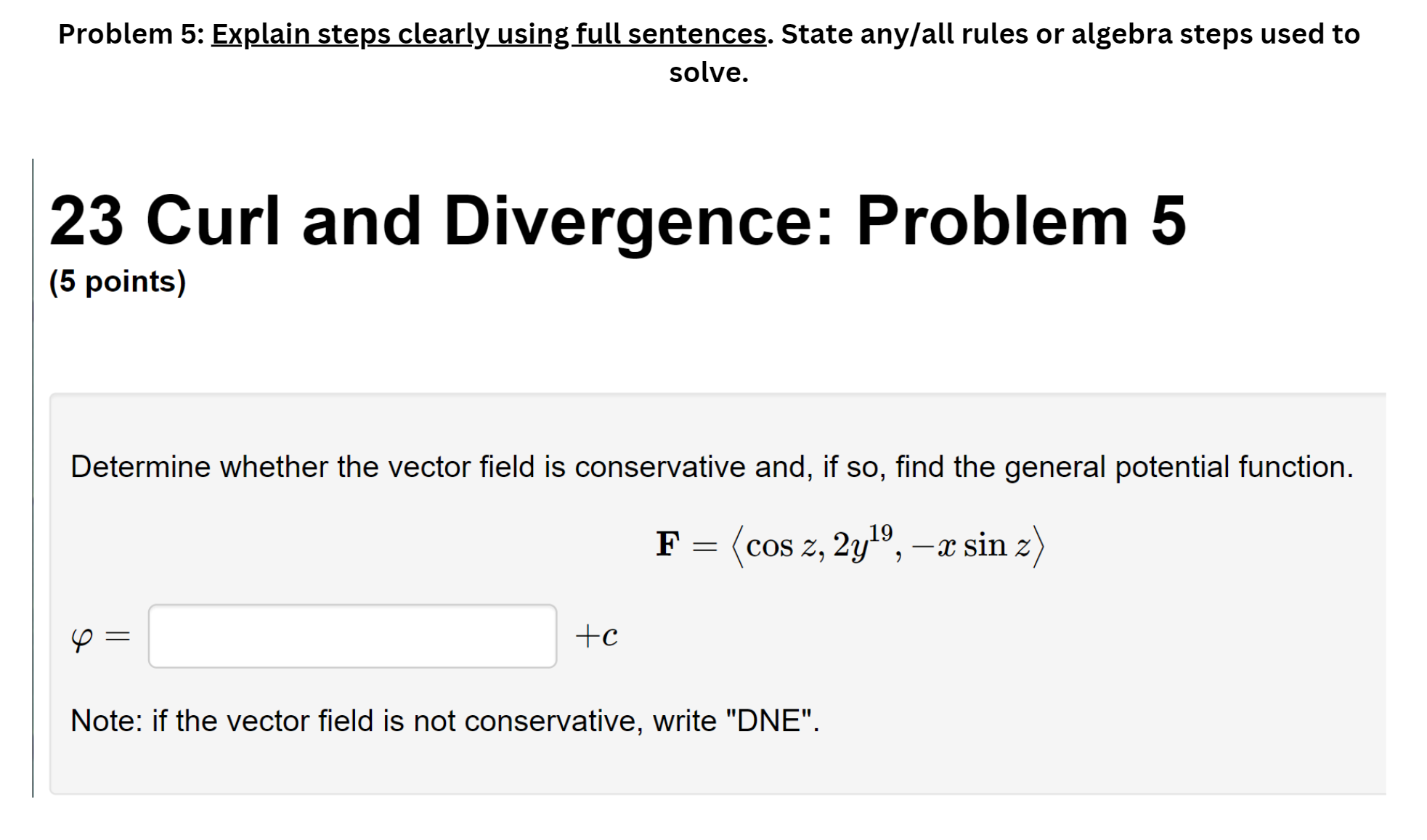Click the Note line about non-conservative fields
The image size is (1427, 840).
(444, 719)
